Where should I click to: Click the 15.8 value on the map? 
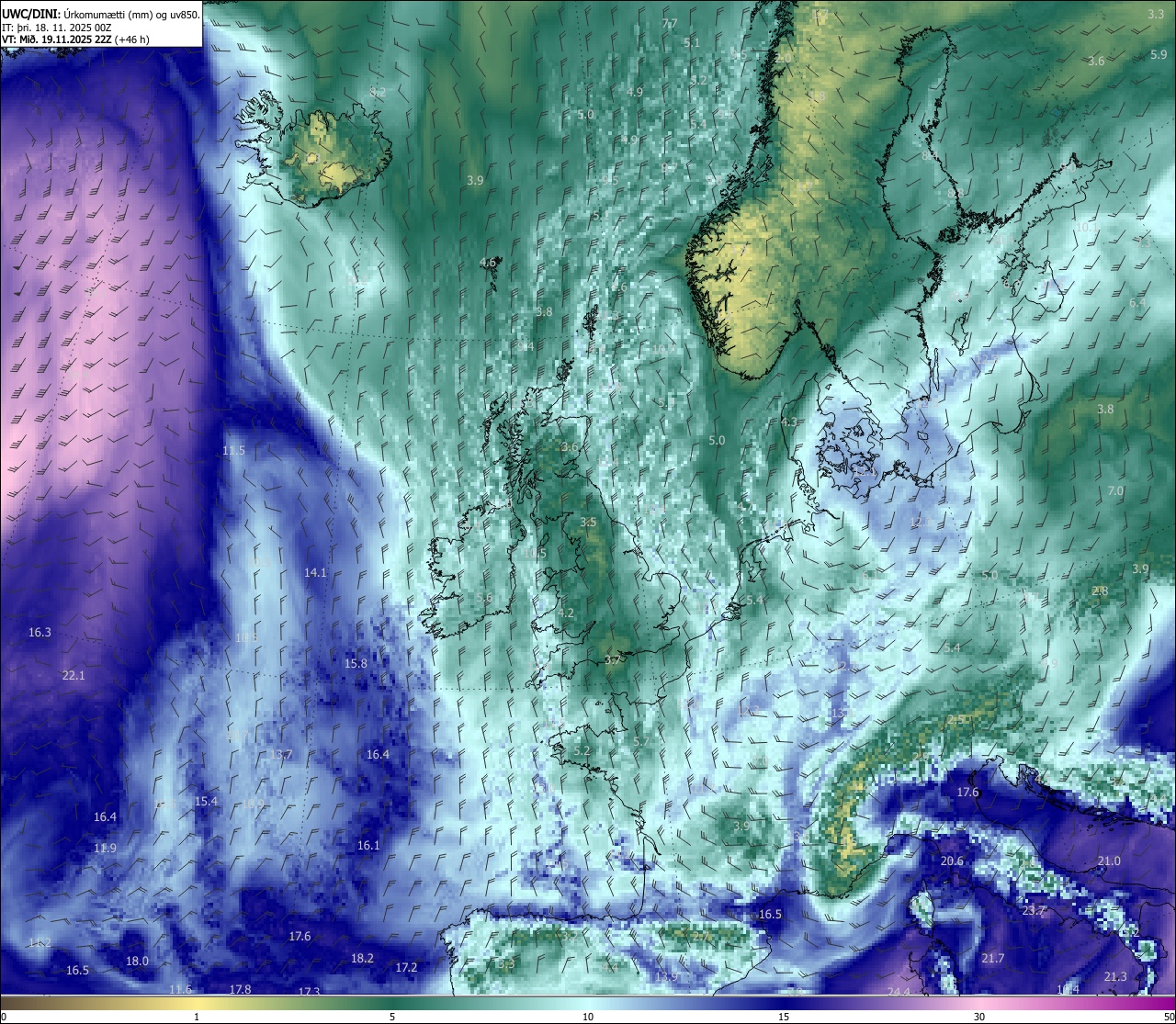click(356, 663)
